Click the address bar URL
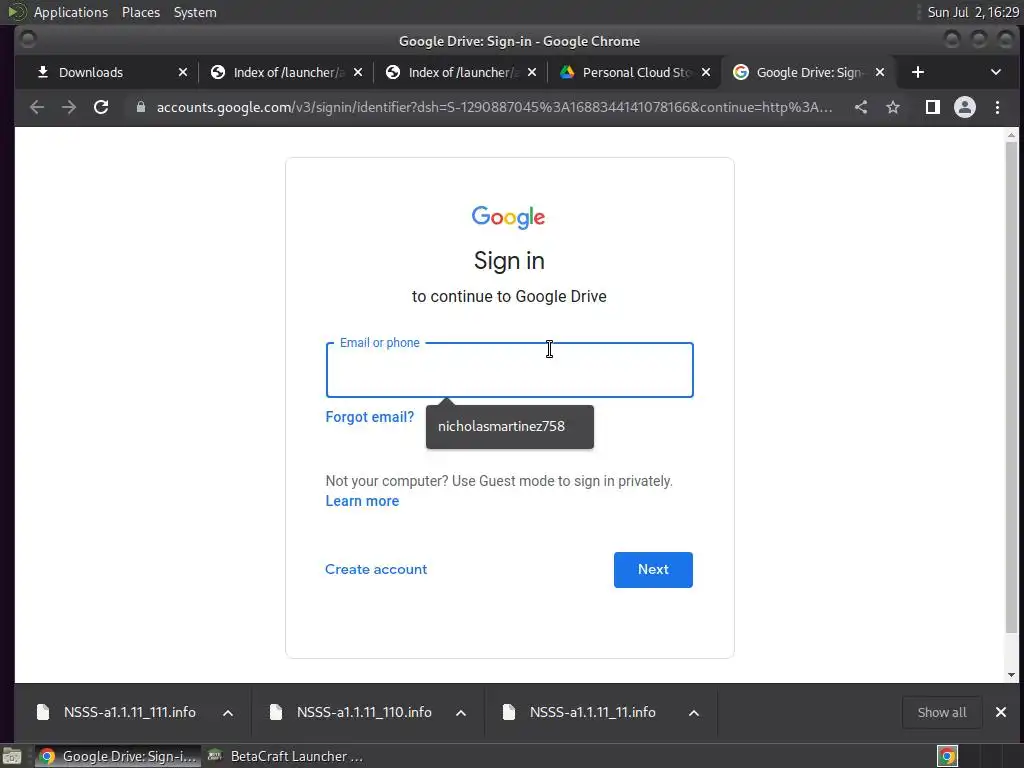This screenshot has width=1024, height=768. pyautogui.click(x=494, y=107)
